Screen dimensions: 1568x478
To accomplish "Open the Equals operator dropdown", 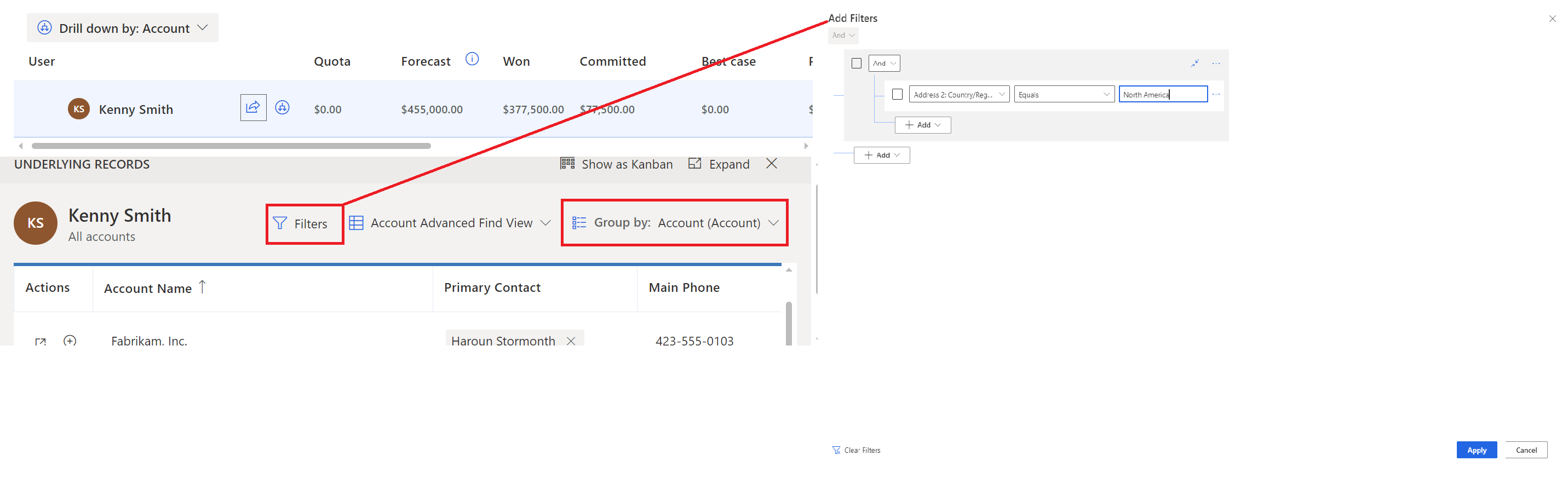I will coord(1064,94).
